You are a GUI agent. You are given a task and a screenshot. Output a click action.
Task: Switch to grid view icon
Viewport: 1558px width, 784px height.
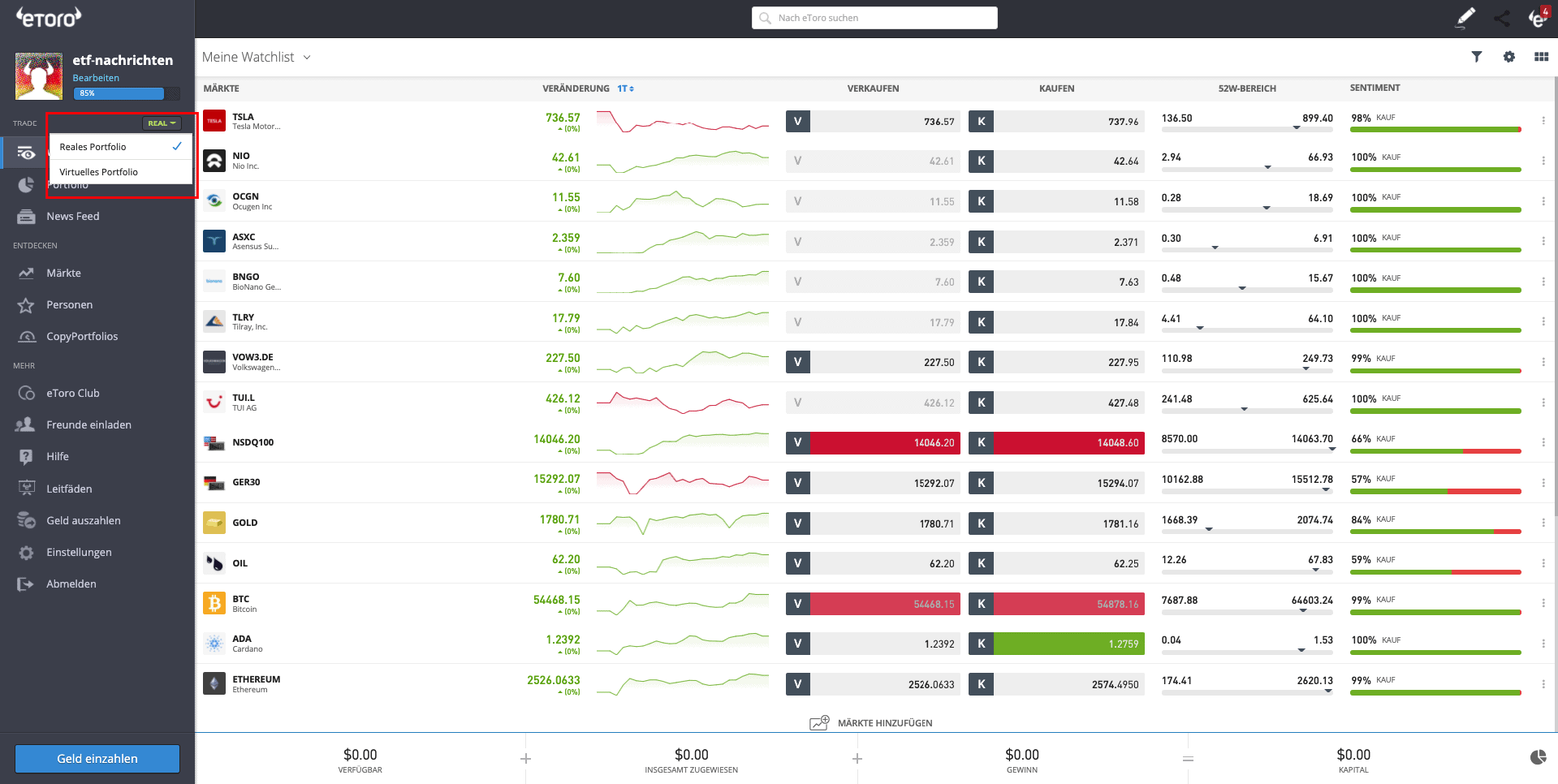[x=1541, y=57]
